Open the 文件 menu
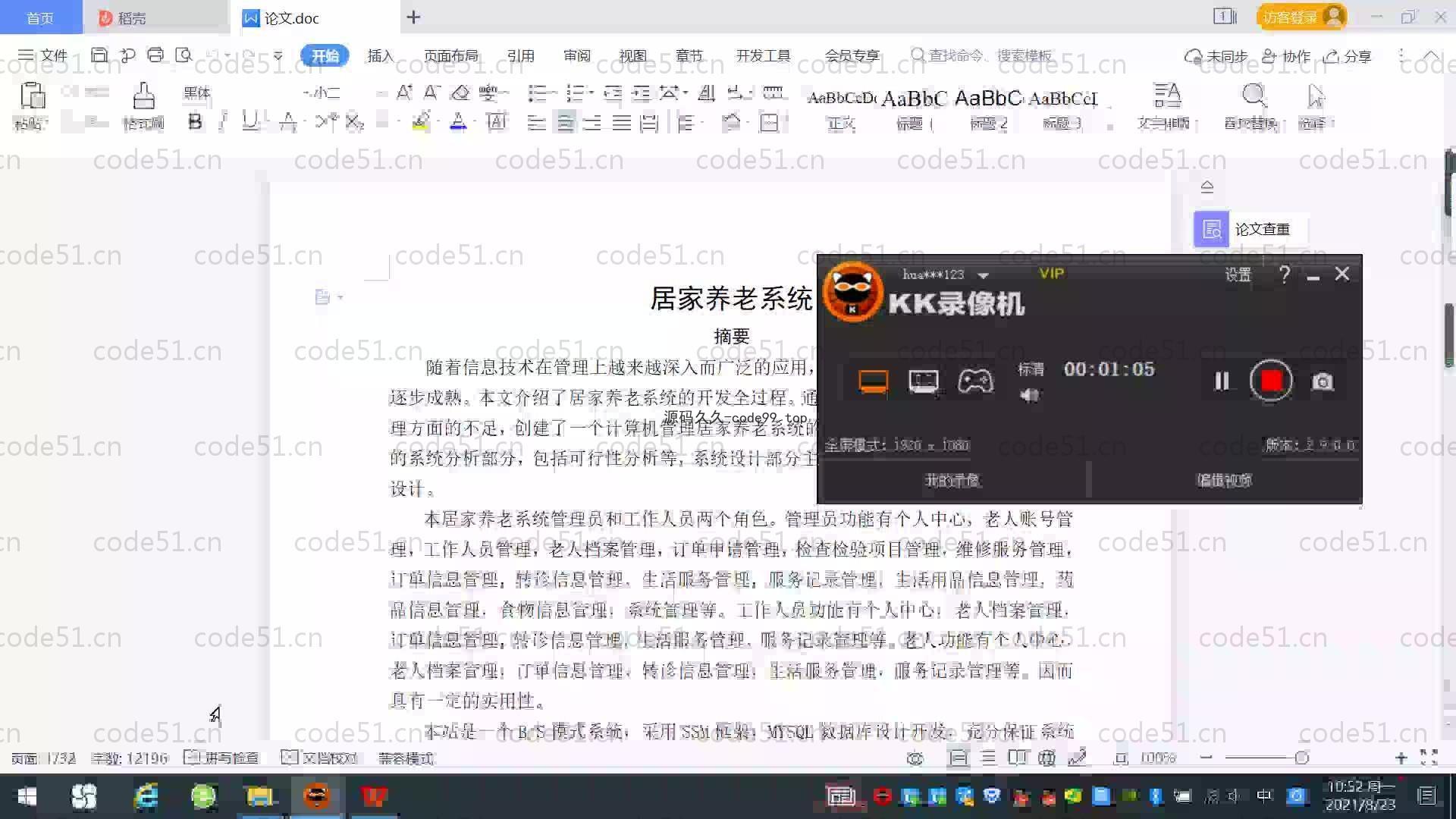 [42, 55]
